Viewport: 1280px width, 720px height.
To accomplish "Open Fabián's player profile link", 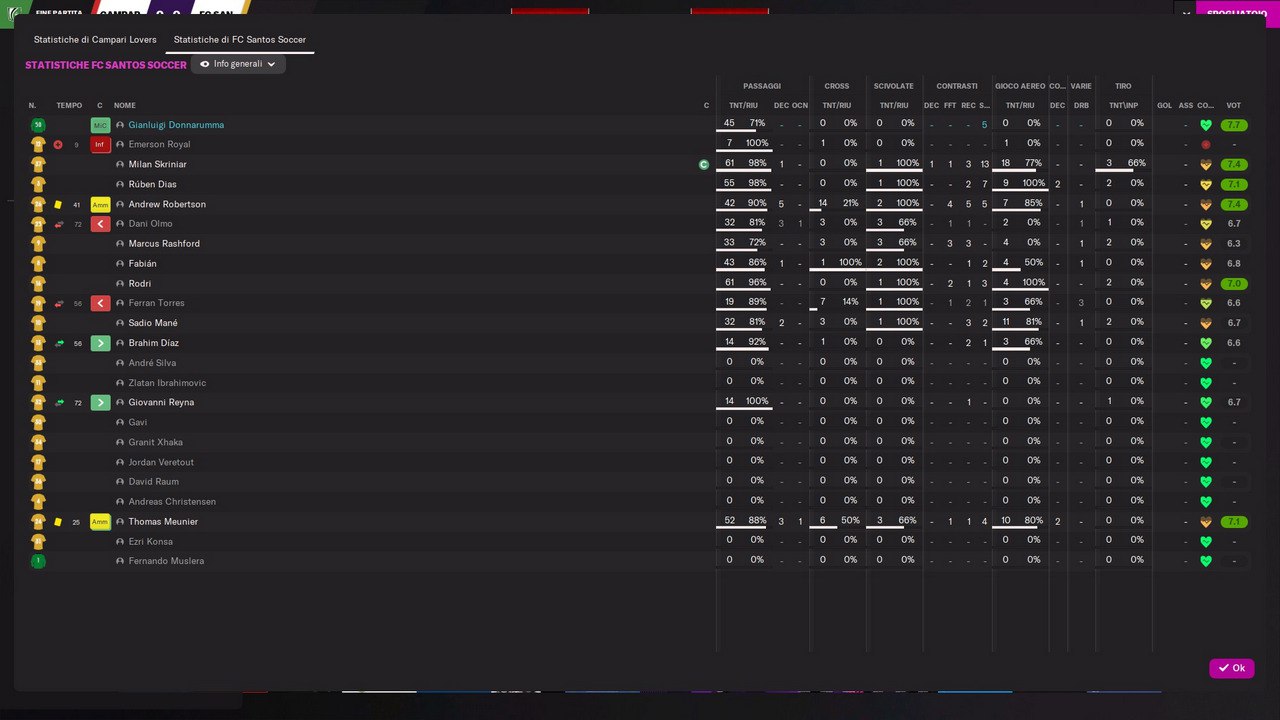I will [x=143, y=264].
